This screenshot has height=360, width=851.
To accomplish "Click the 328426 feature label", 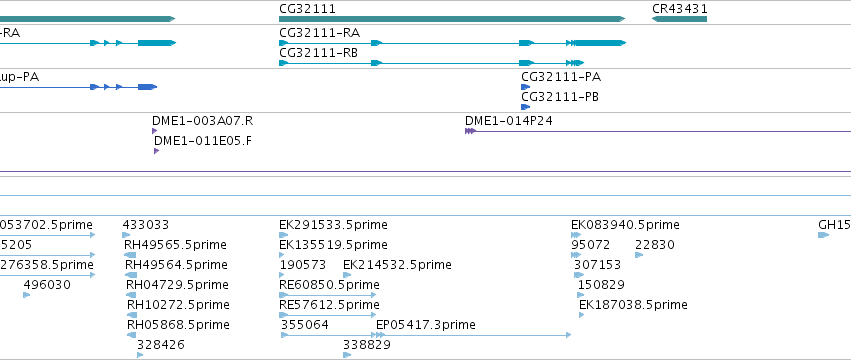I will click(161, 345).
